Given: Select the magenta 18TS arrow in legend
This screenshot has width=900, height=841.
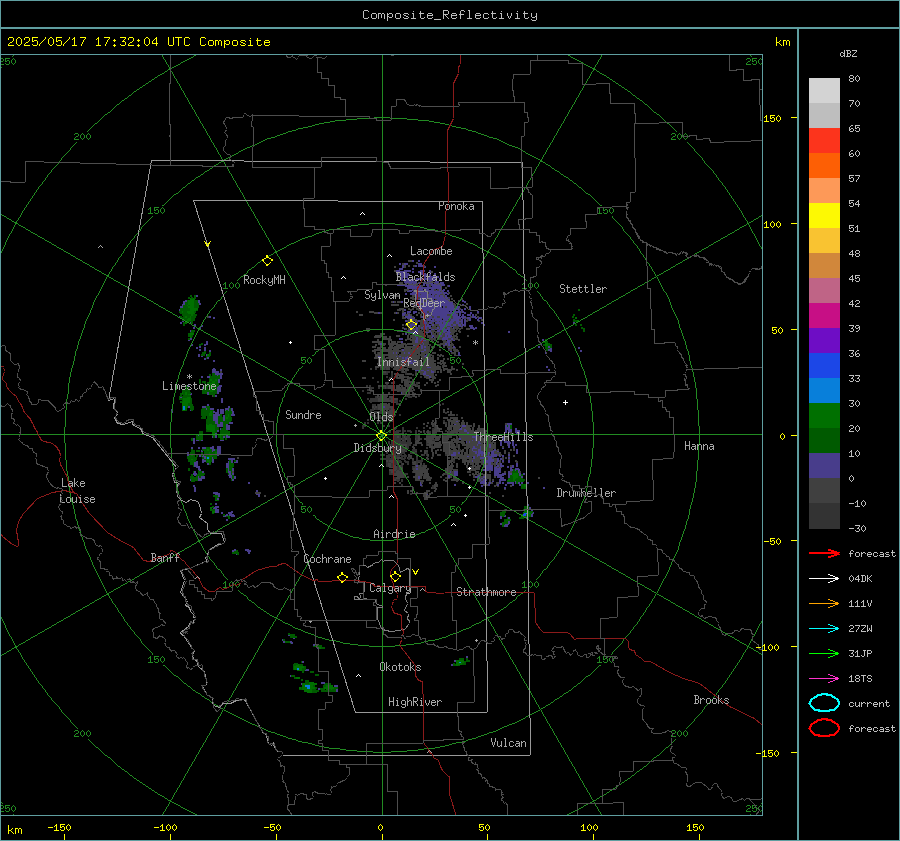Looking at the screenshot, I should pyautogui.click(x=824, y=679).
